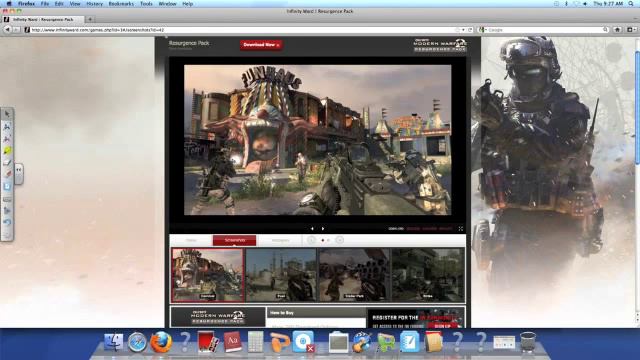Select the Infinity Ward Resurgence Pack tab
Viewport: 640px width, 360px height.
tap(43, 19)
